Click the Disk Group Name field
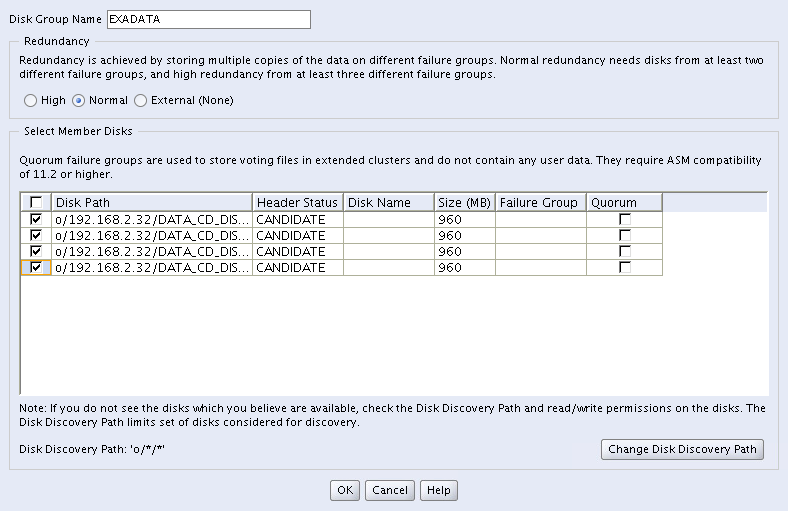788x511 pixels. (208, 19)
